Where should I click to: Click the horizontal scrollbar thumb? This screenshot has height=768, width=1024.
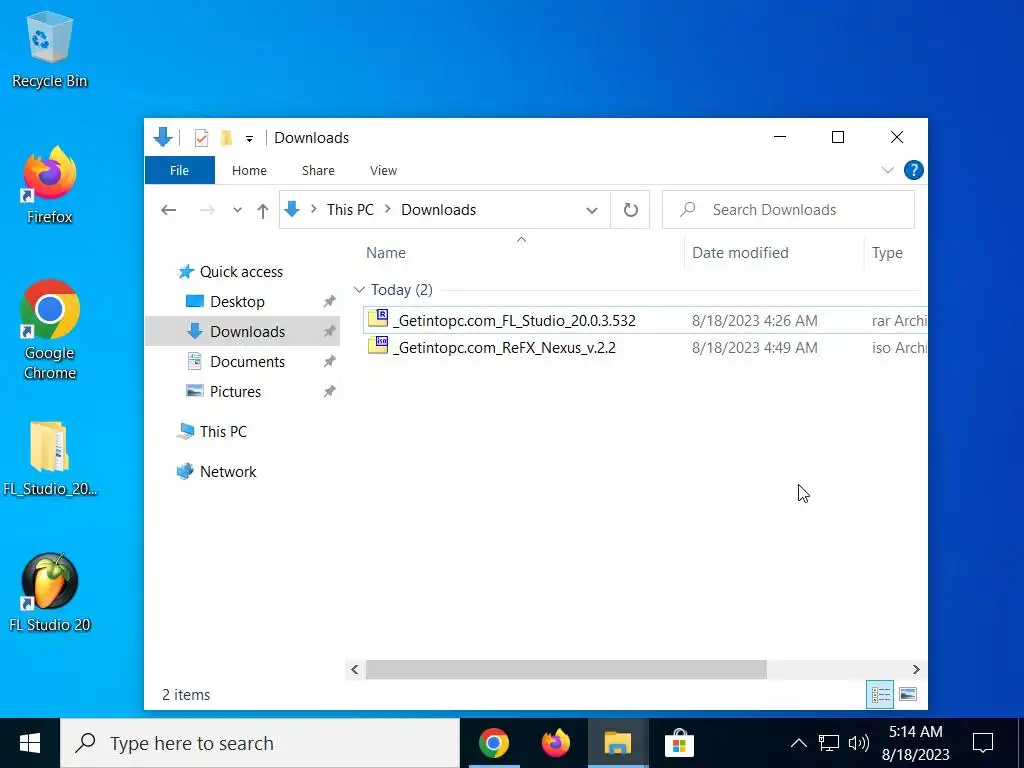click(566, 669)
